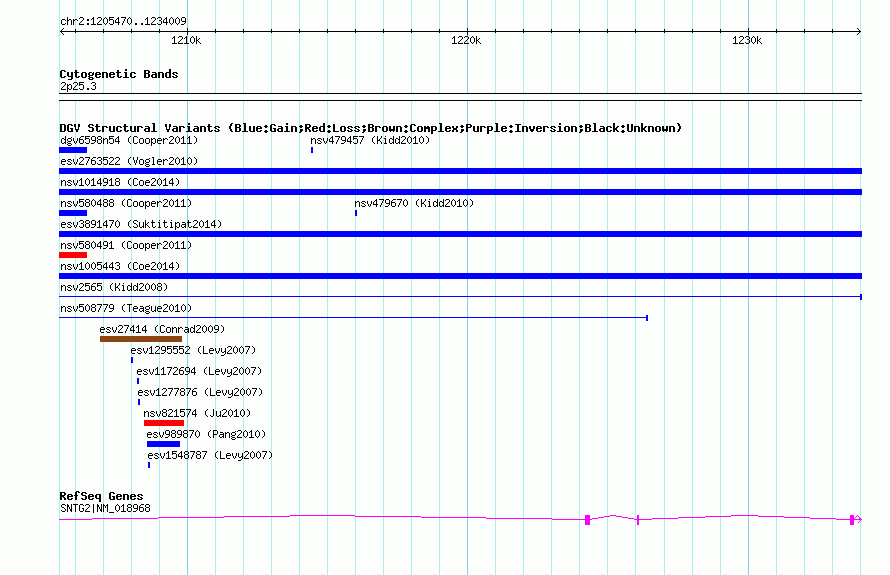The height and width of the screenshot is (575, 890).
Task: Open the esv1548787 (Levy2007) variant
Action: (210, 455)
